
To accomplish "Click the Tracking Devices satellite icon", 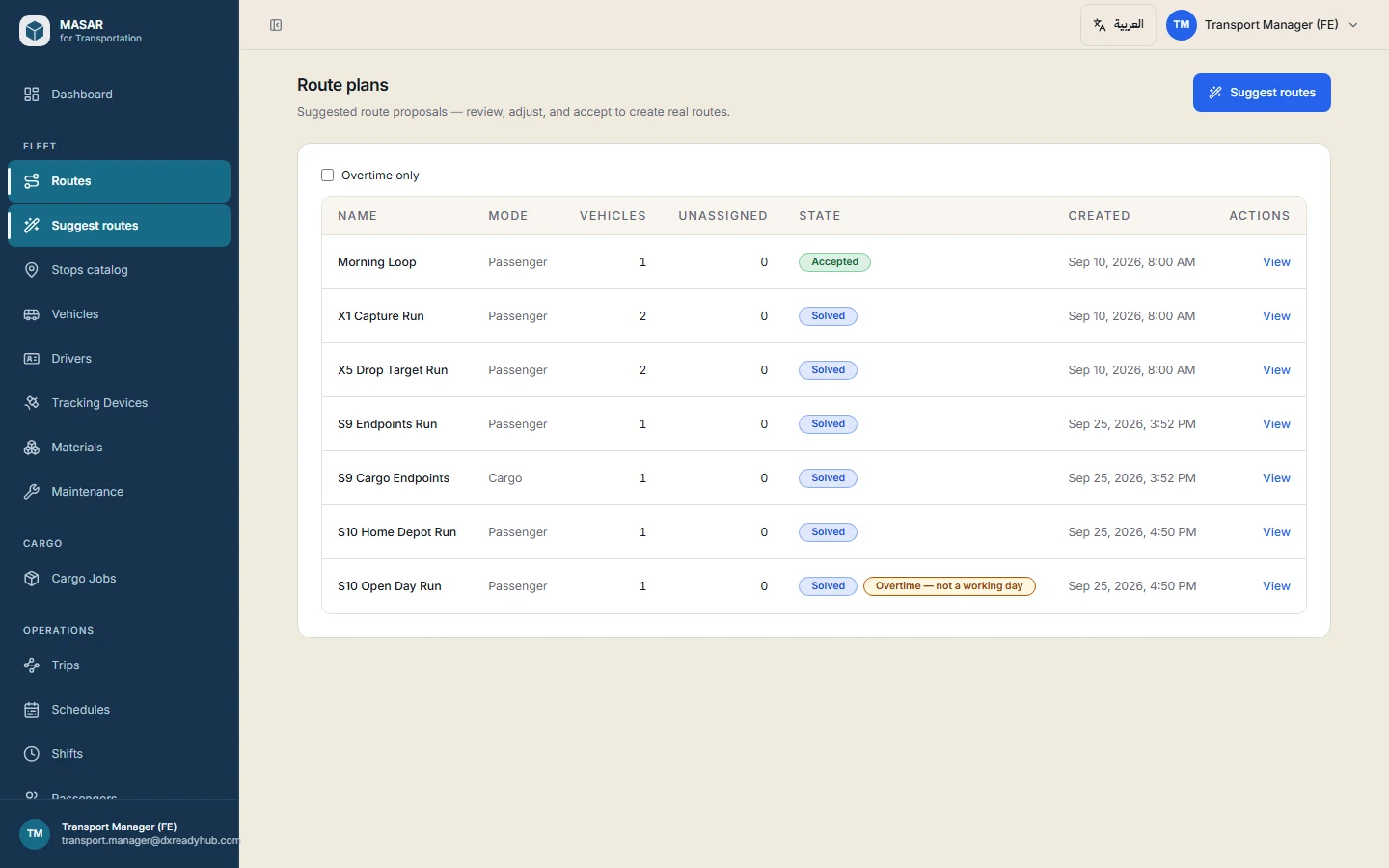I will coord(32,403).
